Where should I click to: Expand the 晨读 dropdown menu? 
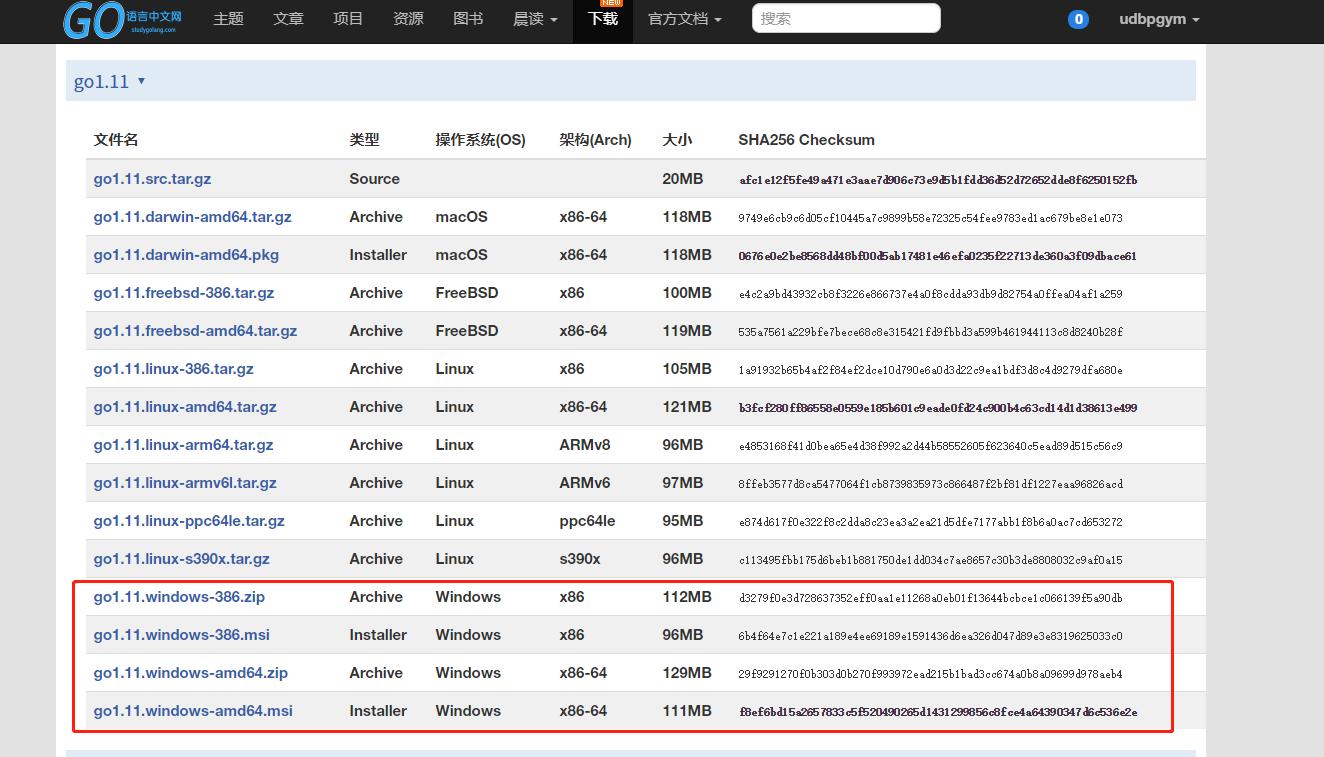click(535, 19)
